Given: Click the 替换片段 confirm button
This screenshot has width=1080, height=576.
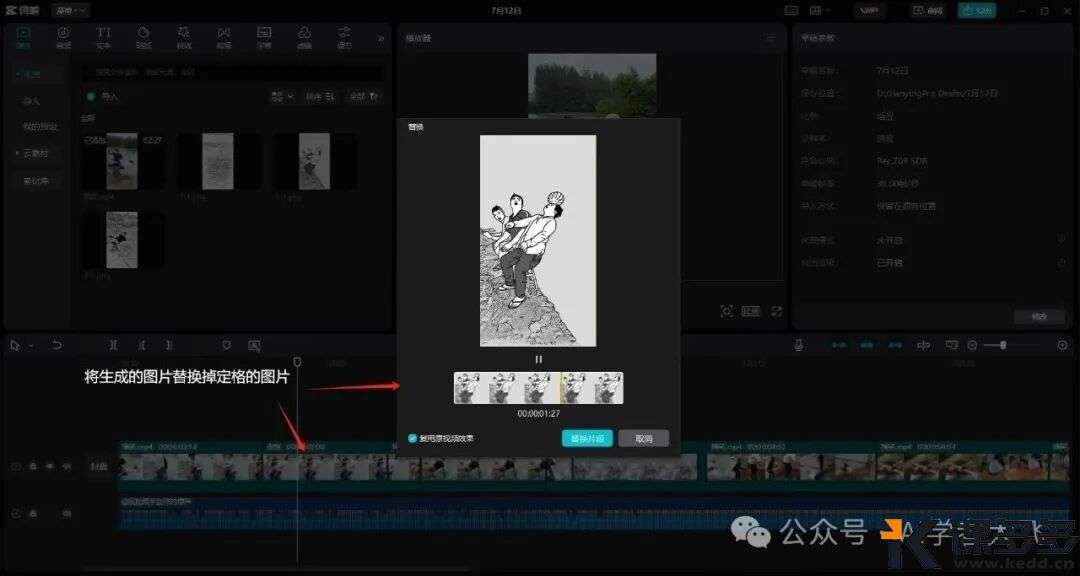Looking at the screenshot, I should click(587, 439).
